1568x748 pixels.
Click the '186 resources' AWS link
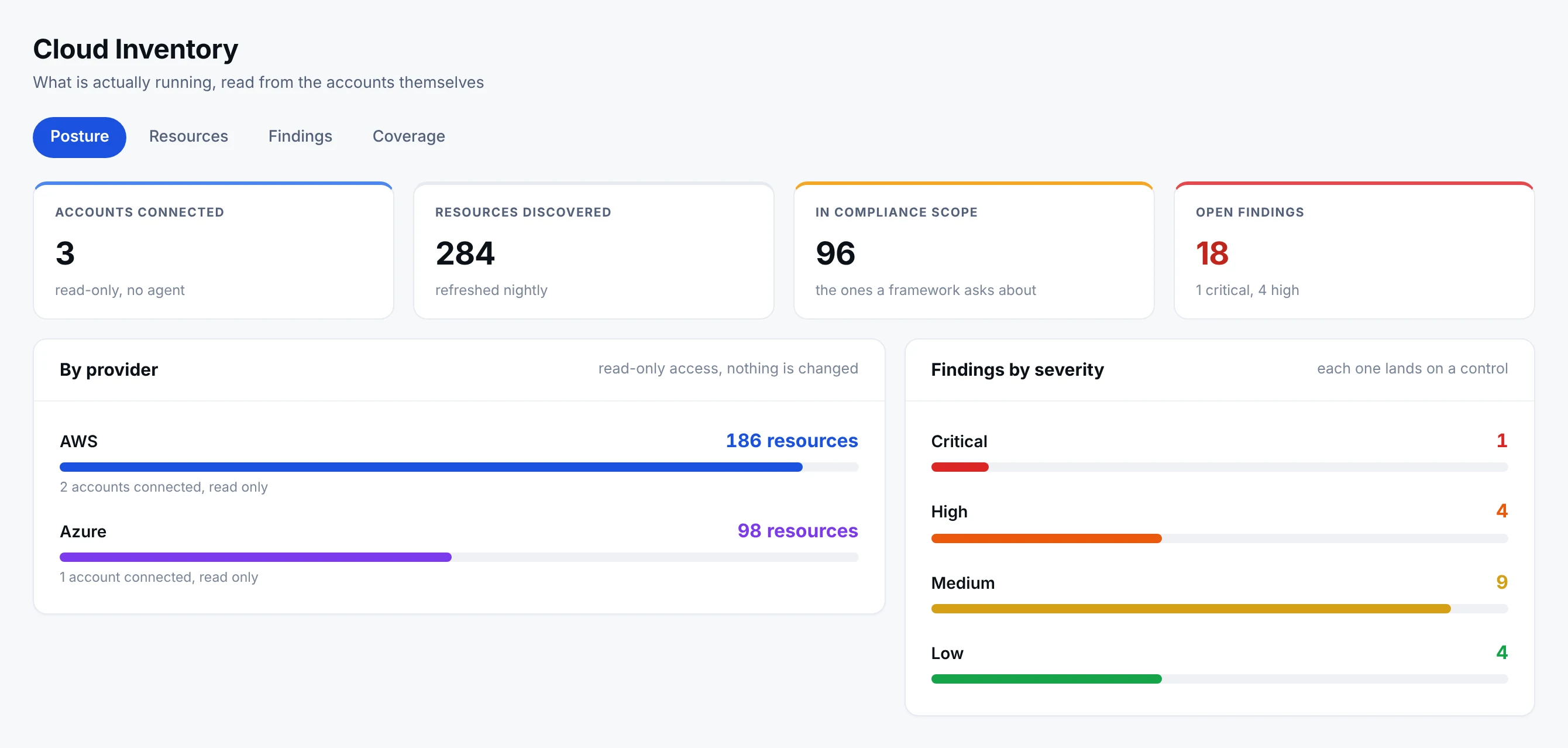pyautogui.click(x=791, y=440)
